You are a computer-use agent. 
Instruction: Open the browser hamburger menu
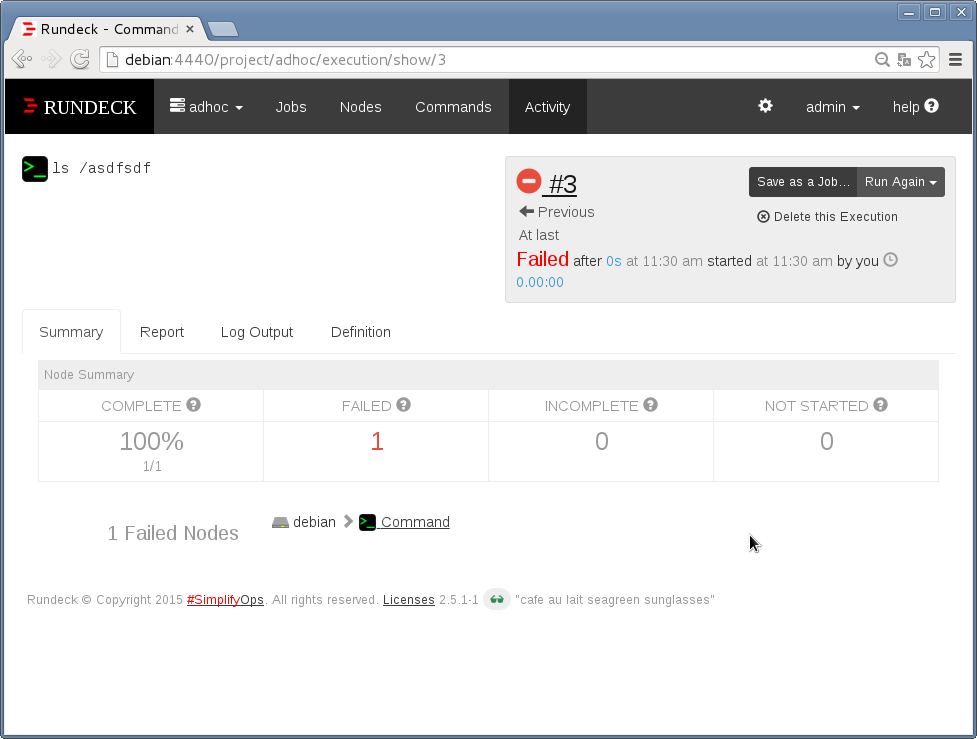click(955, 60)
